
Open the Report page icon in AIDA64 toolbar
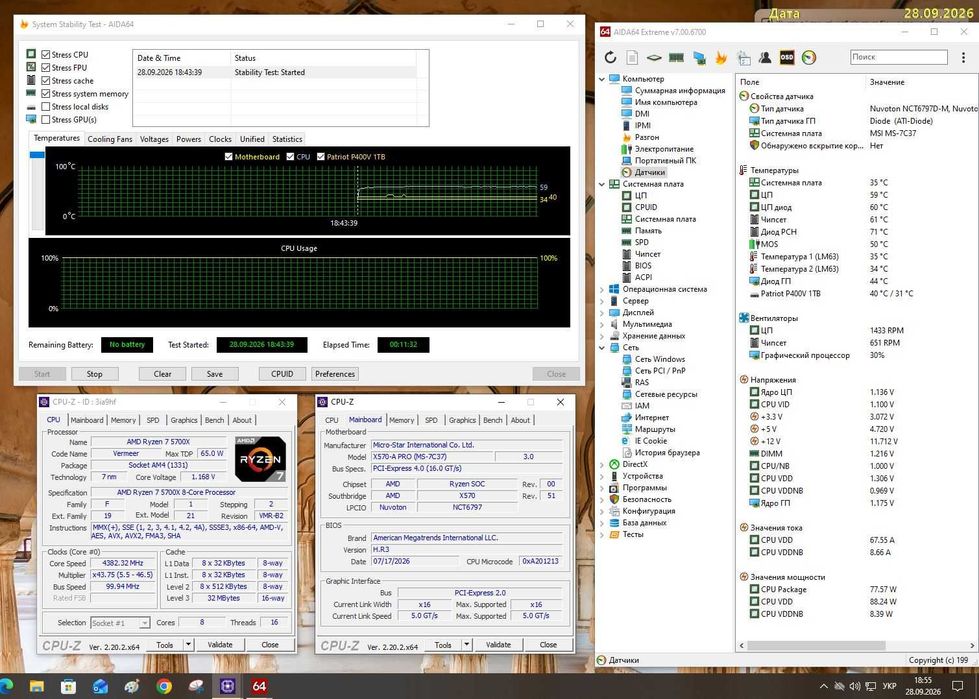[632, 57]
